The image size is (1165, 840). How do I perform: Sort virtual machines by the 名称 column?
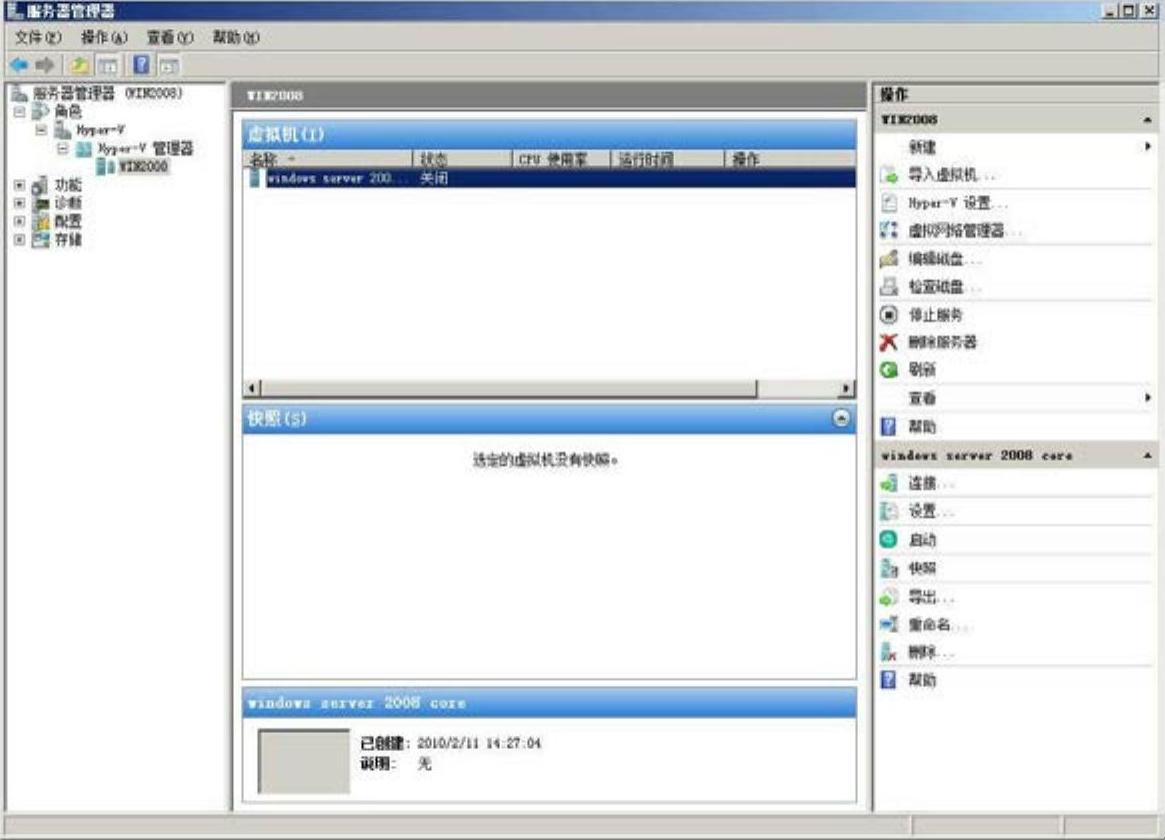(328, 159)
